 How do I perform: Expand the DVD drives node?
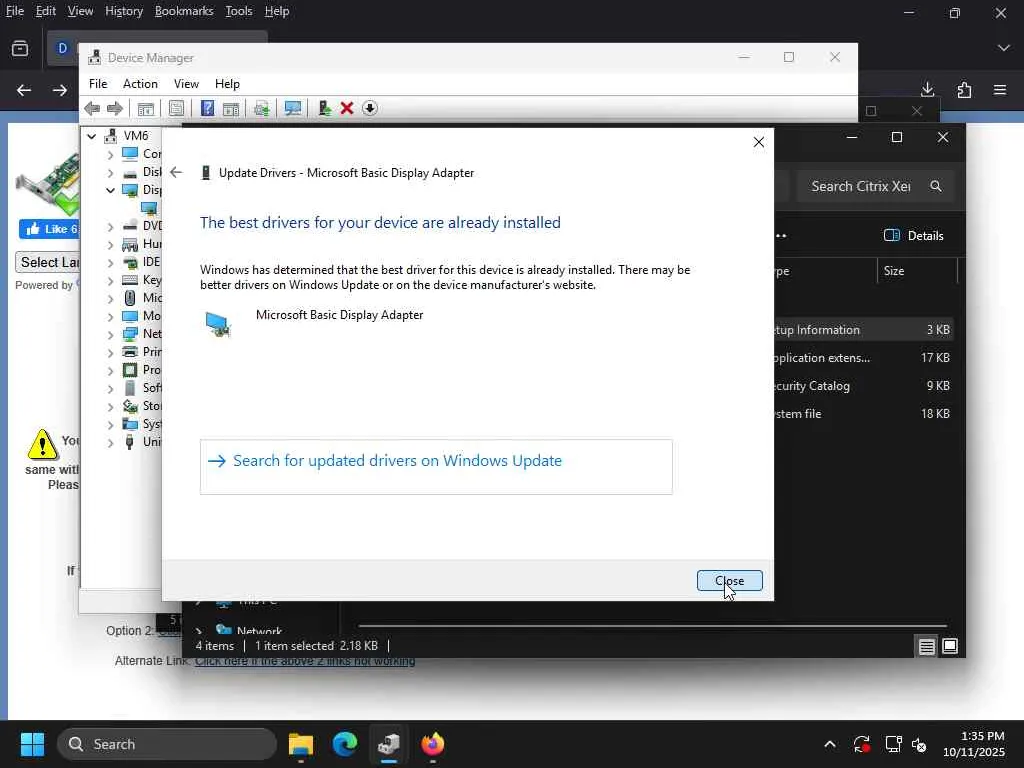click(110, 226)
